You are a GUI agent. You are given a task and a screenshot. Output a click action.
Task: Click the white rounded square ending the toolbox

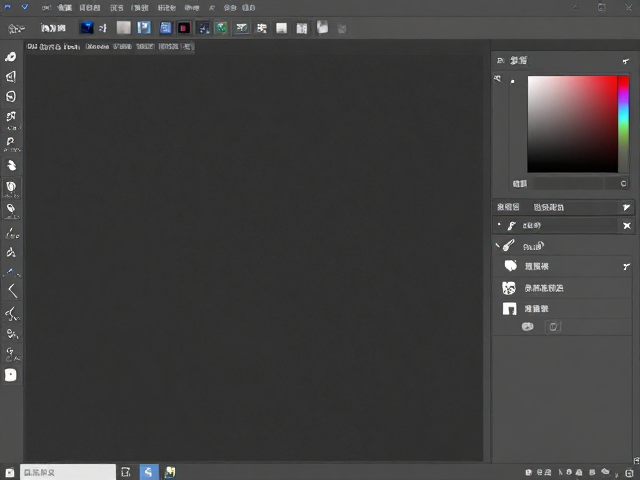click(x=11, y=375)
